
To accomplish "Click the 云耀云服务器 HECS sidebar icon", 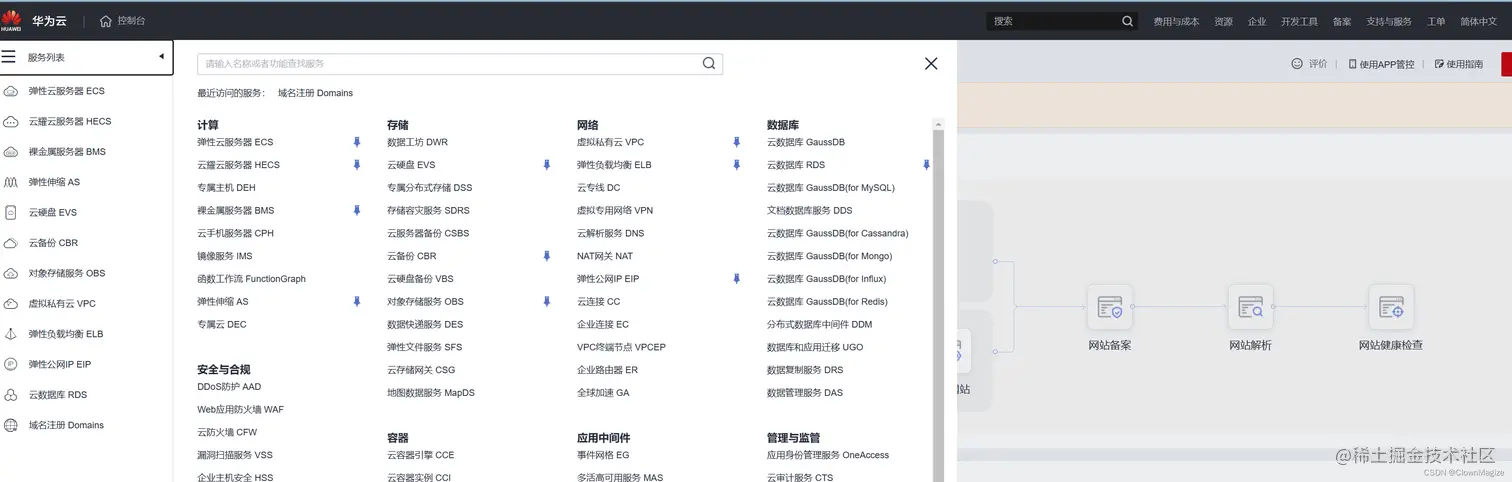I will 11,122.
